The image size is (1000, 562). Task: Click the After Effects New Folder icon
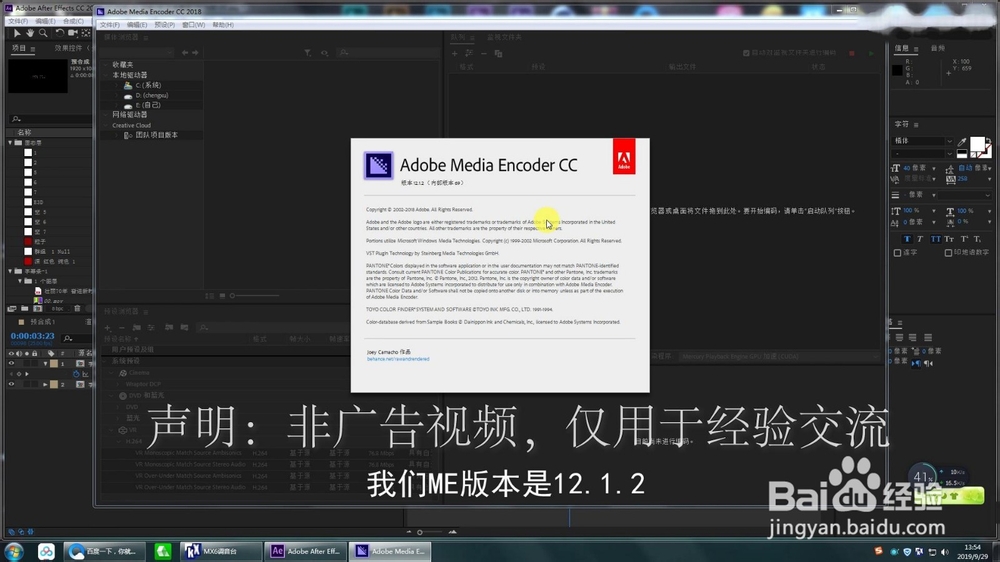click(x=24, y=309)
